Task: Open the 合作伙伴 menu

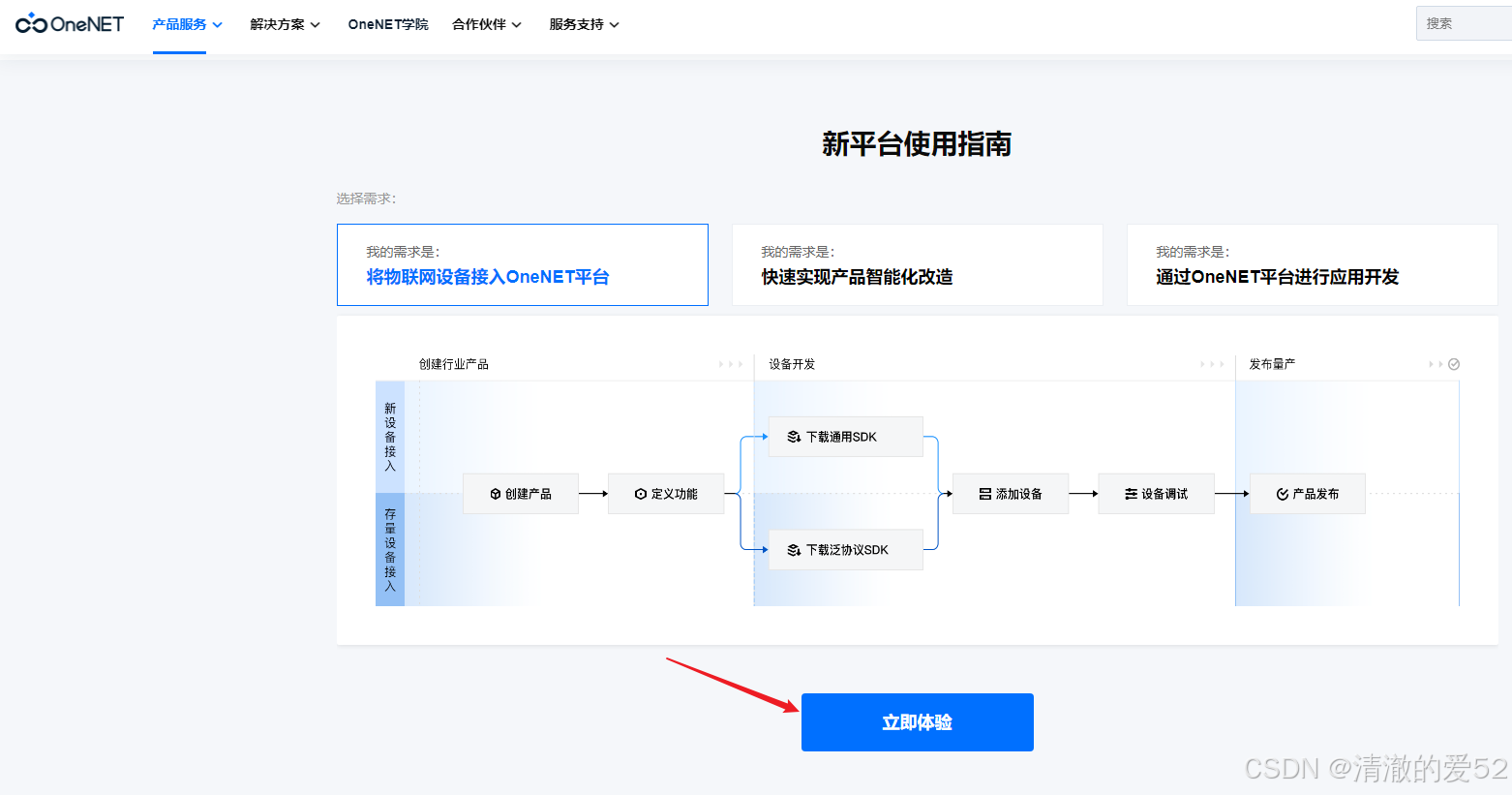Action: click(479, 24)
